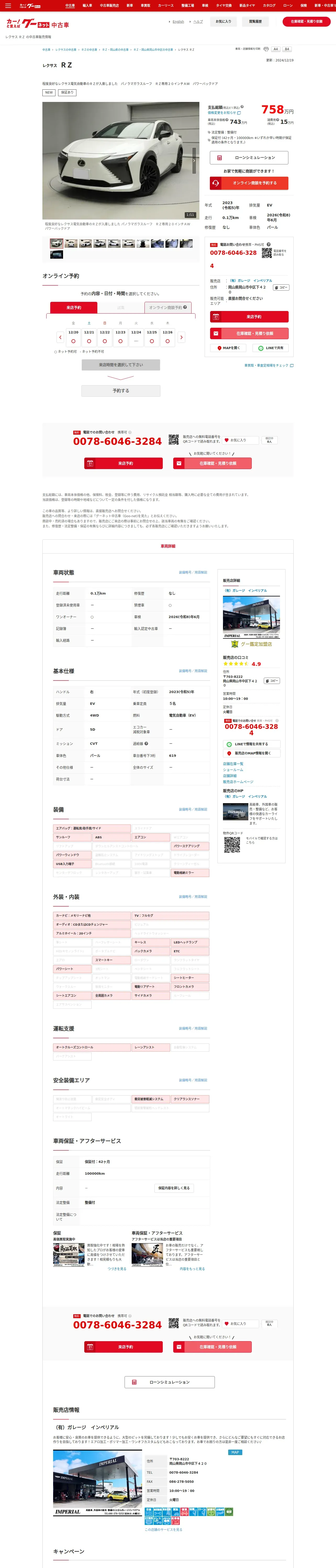Screen dimensions: 336x1568
Task: Click the グー鑑定加盟店 badge
Action: coord(251,644)
